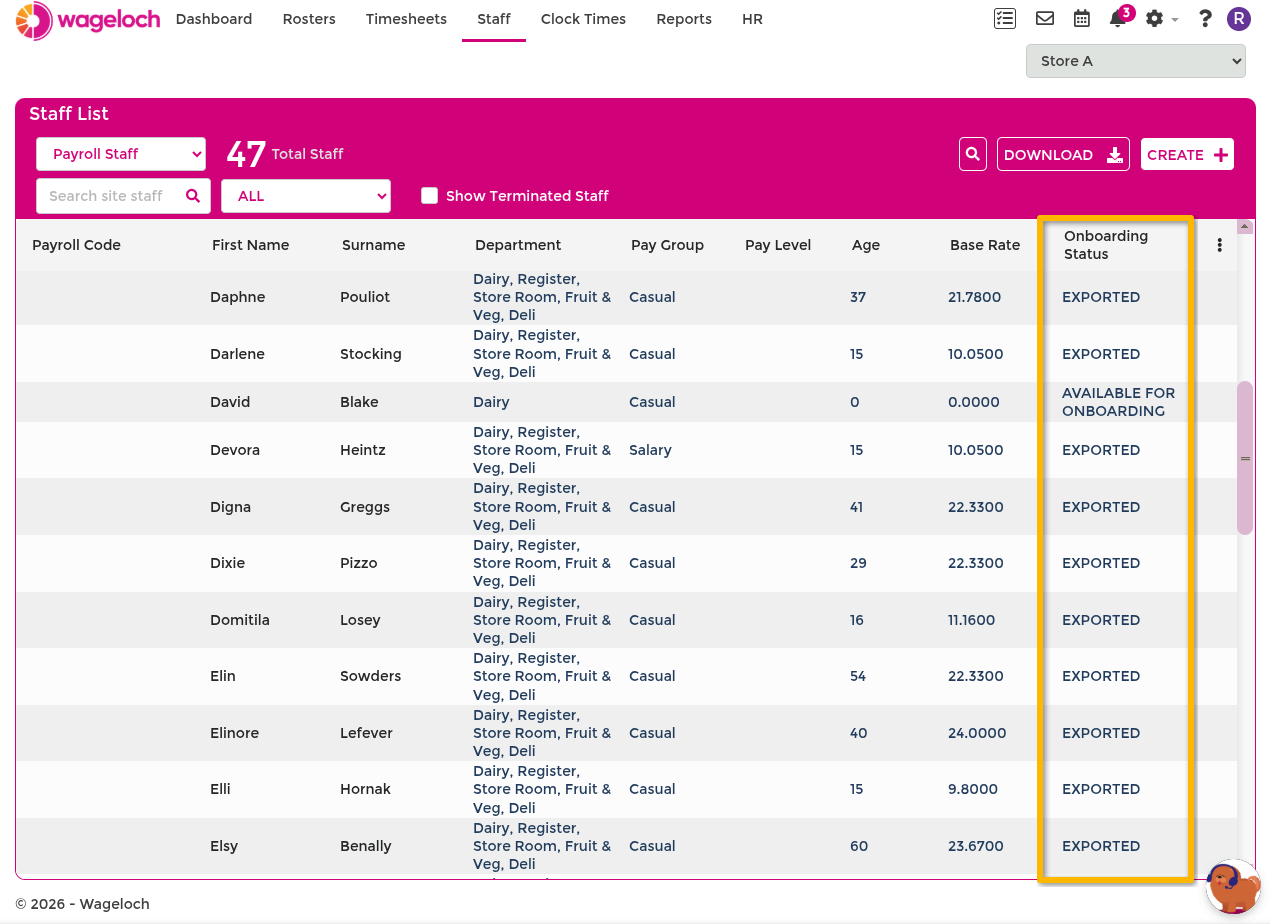The height and width of the screenshot is (924, 1270).
Task: Click the scrollbar up arrow
Action: tap(1245, 227)
